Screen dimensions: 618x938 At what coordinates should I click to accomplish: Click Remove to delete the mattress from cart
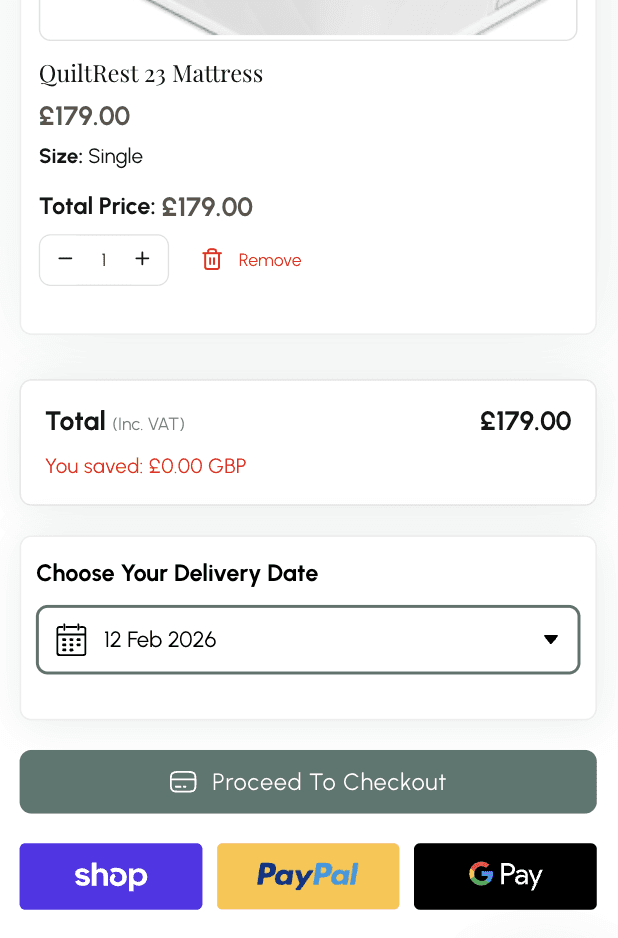tap(269, 259)
